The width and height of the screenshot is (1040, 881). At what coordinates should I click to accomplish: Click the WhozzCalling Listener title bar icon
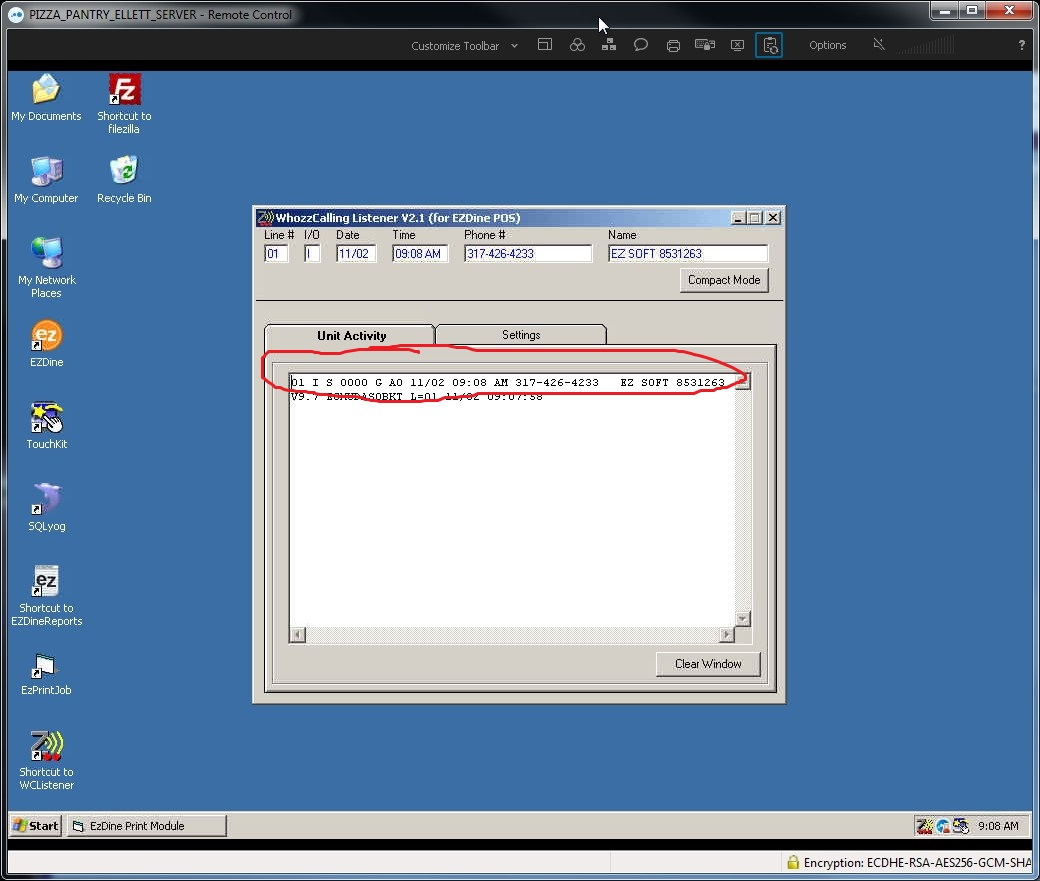(265, 218)
